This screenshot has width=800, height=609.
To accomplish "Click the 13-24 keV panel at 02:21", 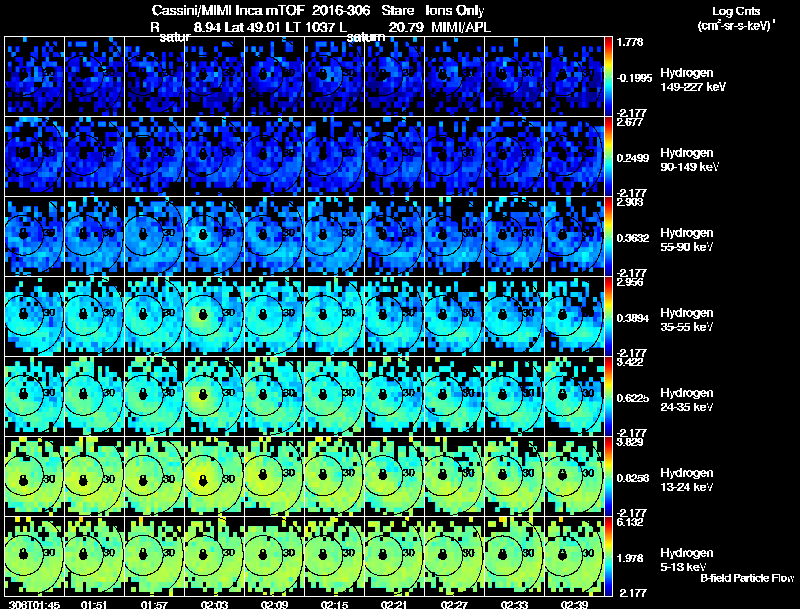I will click(x=395, y=476).
